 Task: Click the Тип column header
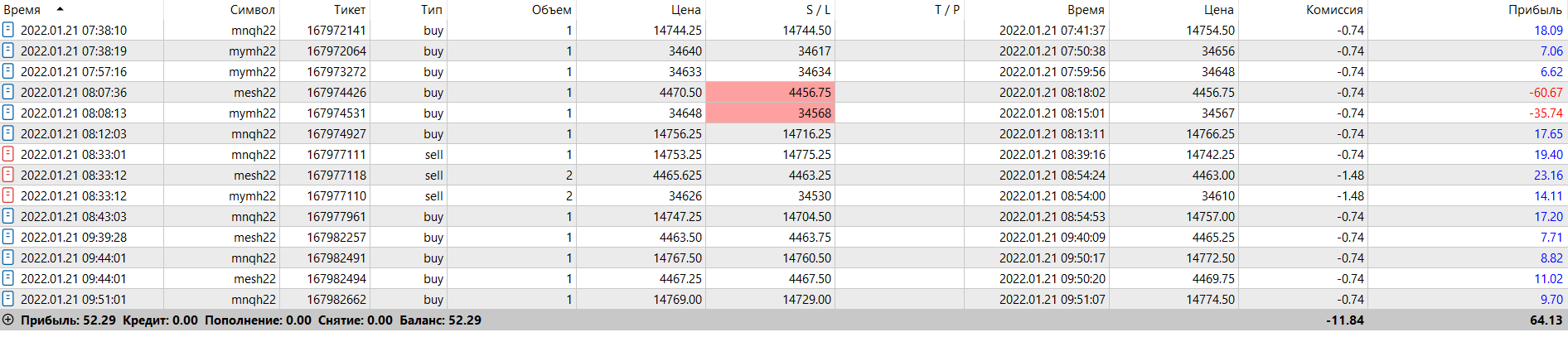(431, 10)
